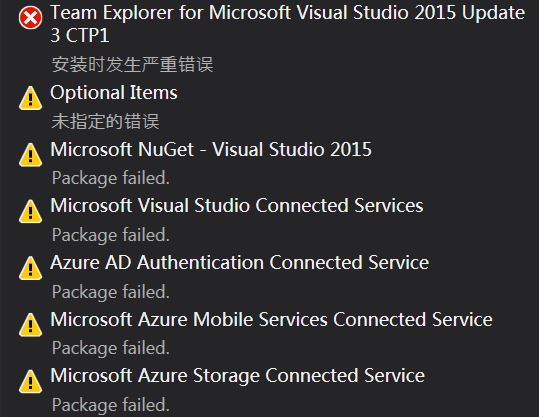
Task: Click the warning icon for Azure Mobile Services
Action: click(x=31, y=325)
